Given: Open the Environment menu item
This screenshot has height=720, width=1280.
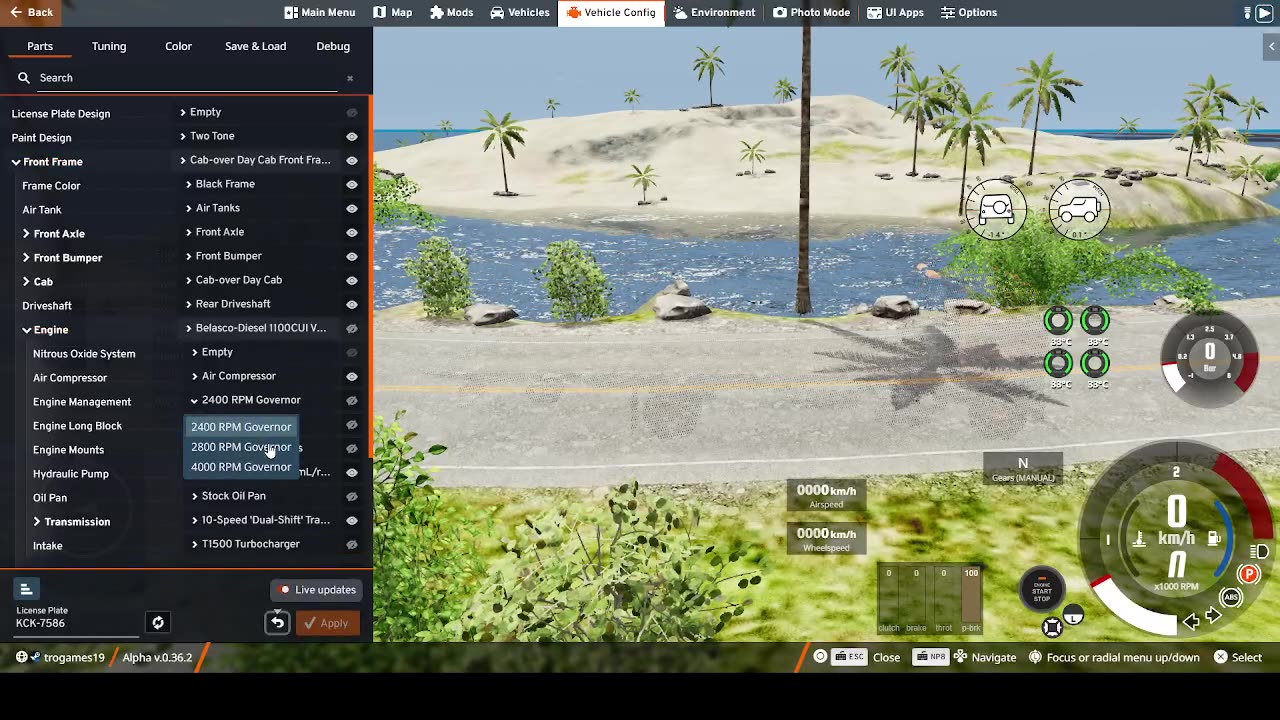Looking at the screenshot, I should pyautogui.click(x=714, y=13).
